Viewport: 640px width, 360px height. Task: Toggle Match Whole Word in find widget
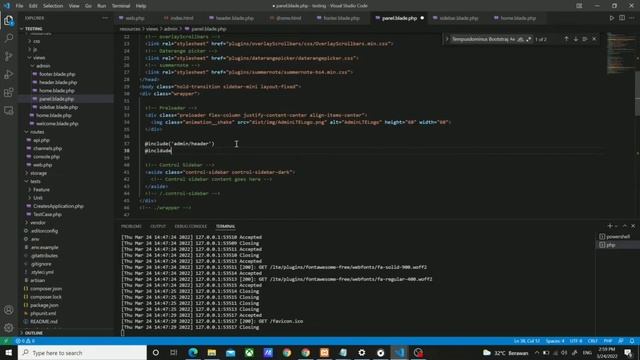coord(520,40)
